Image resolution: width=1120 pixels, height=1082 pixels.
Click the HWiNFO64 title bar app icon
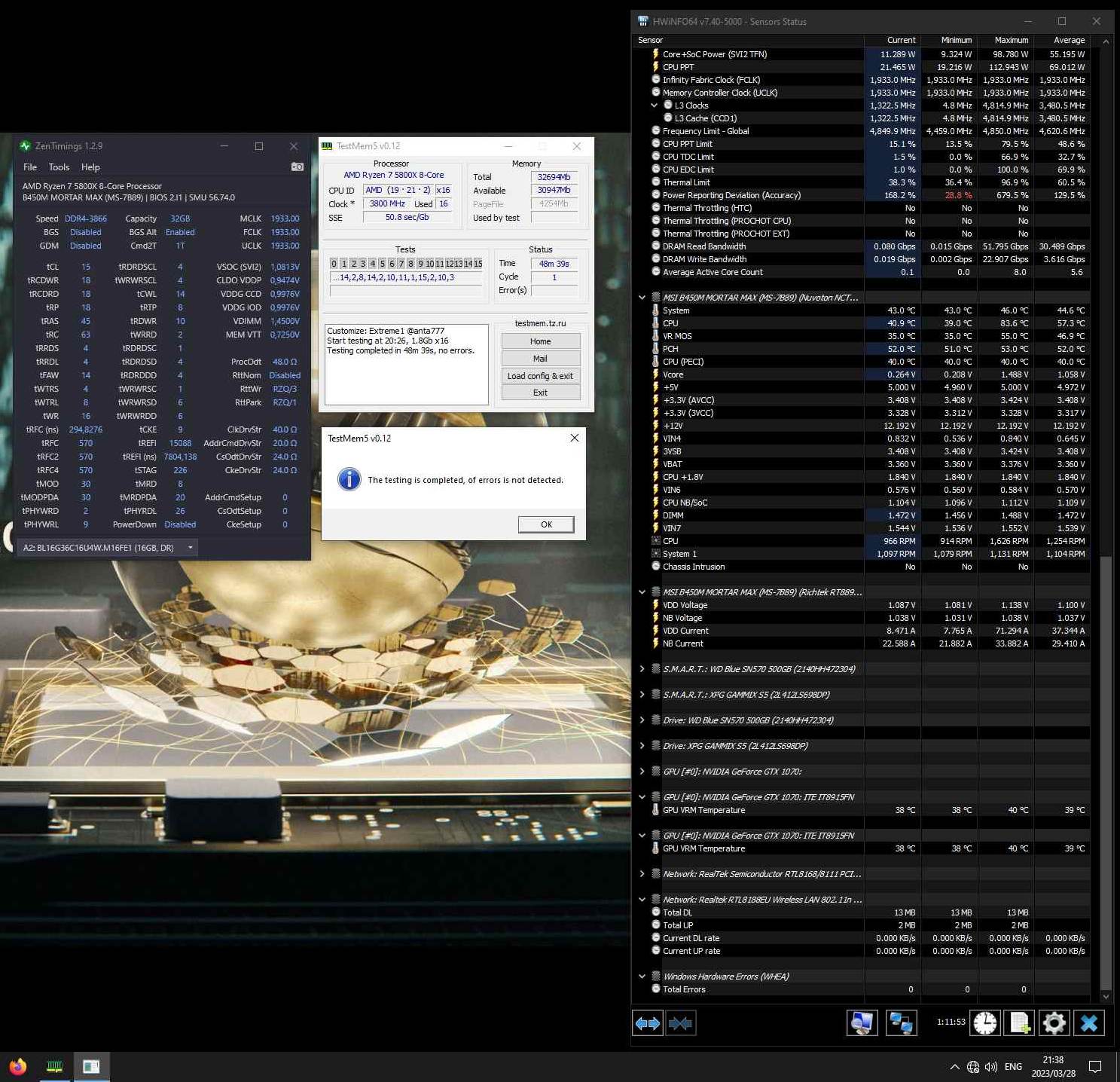(x=642, y=21)
